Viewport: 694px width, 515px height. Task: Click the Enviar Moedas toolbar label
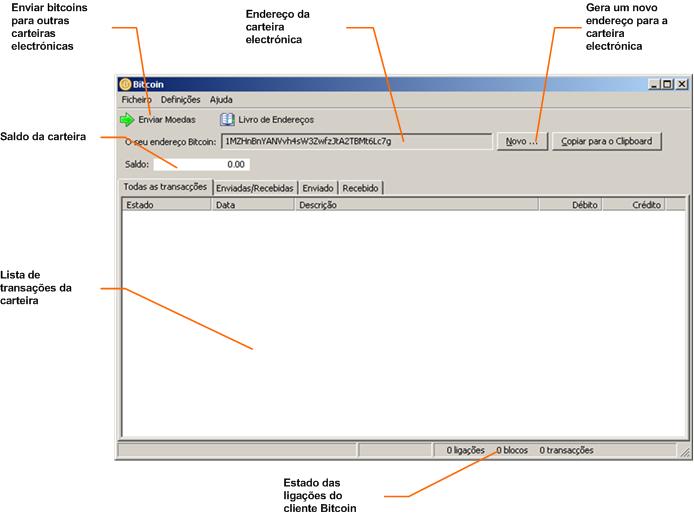[x=167, y=119]
